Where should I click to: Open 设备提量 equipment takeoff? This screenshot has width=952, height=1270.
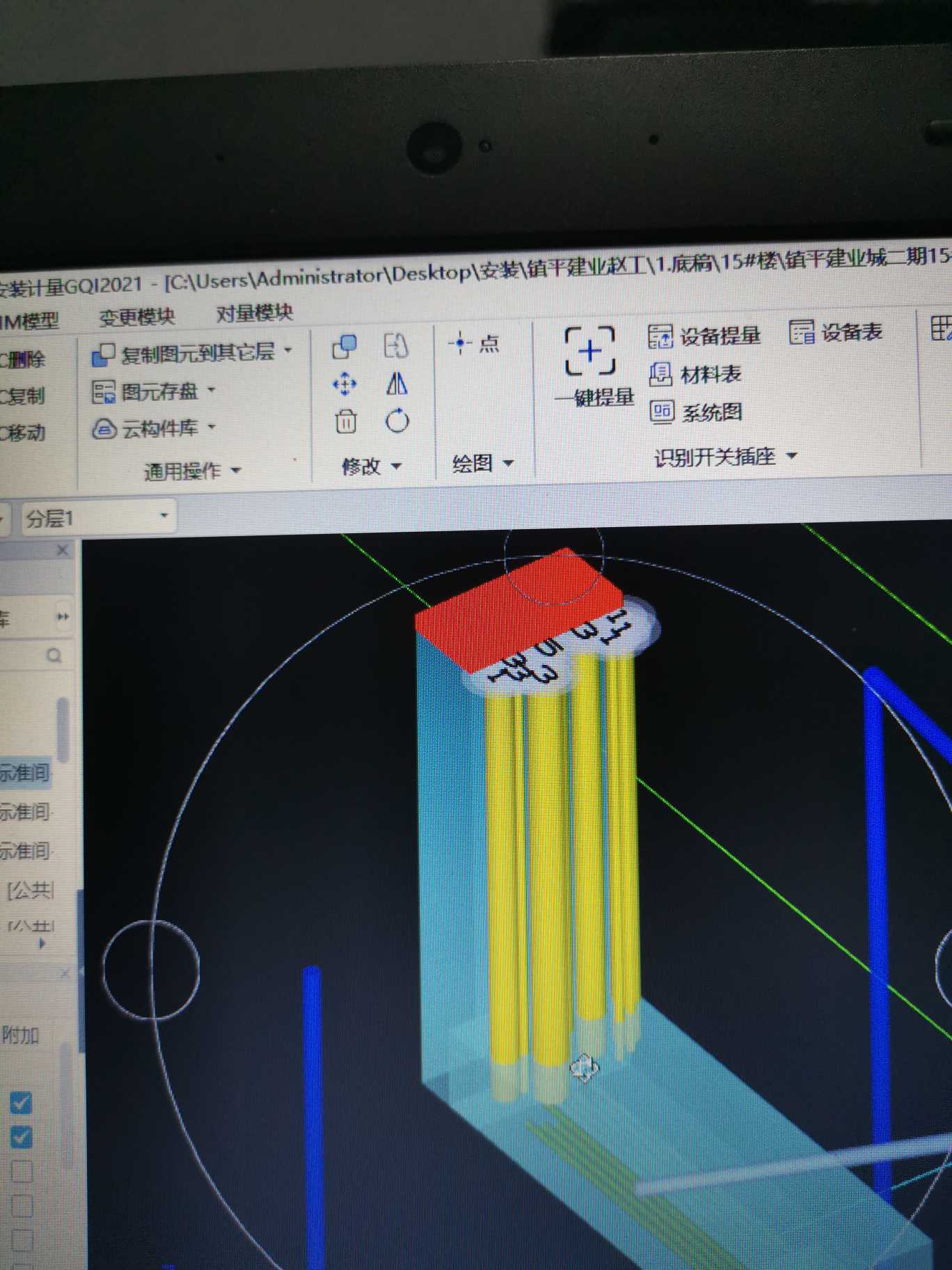[x=704, y=336]
